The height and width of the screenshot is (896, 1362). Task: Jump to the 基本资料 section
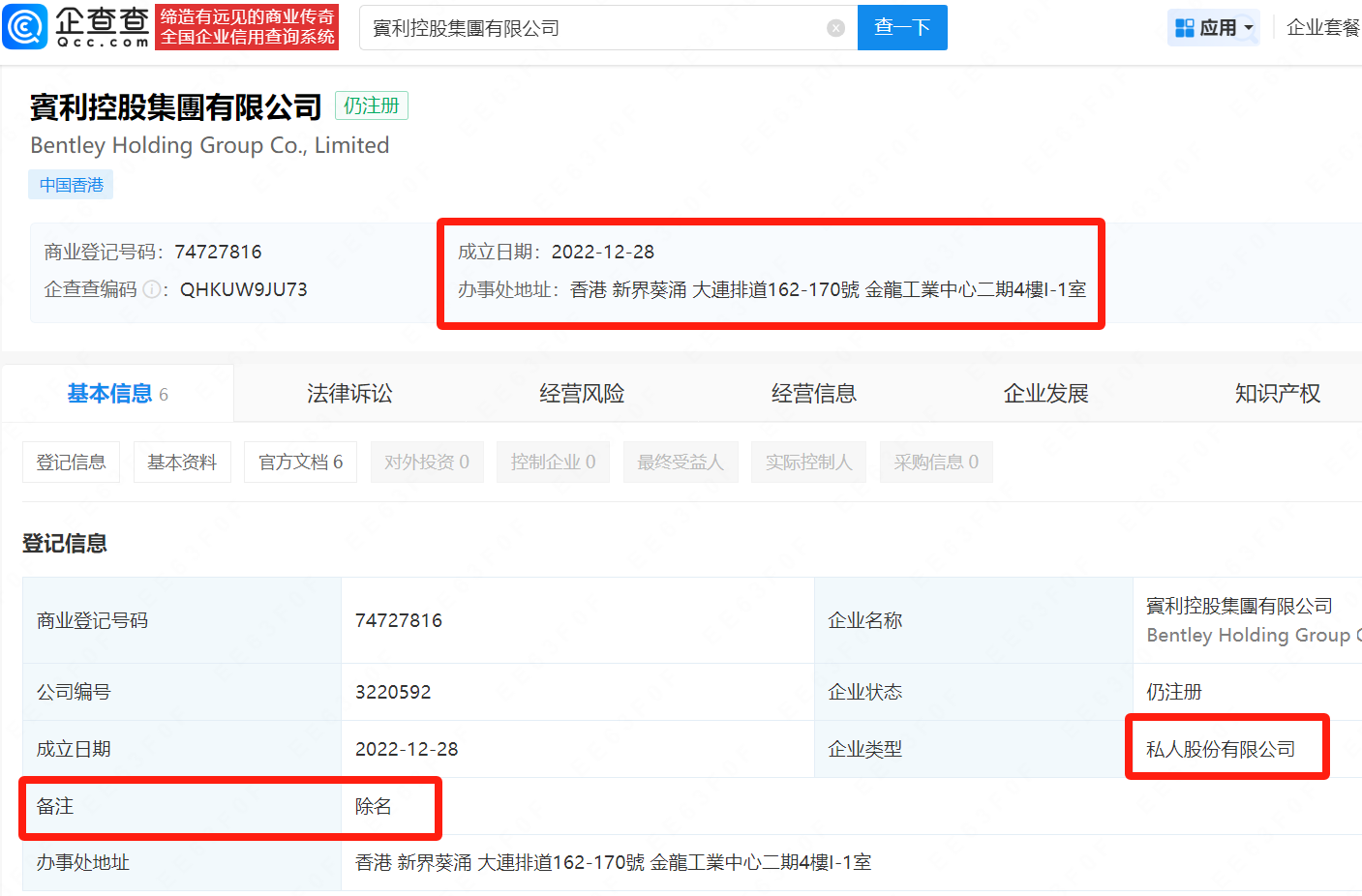click(182, 463)
